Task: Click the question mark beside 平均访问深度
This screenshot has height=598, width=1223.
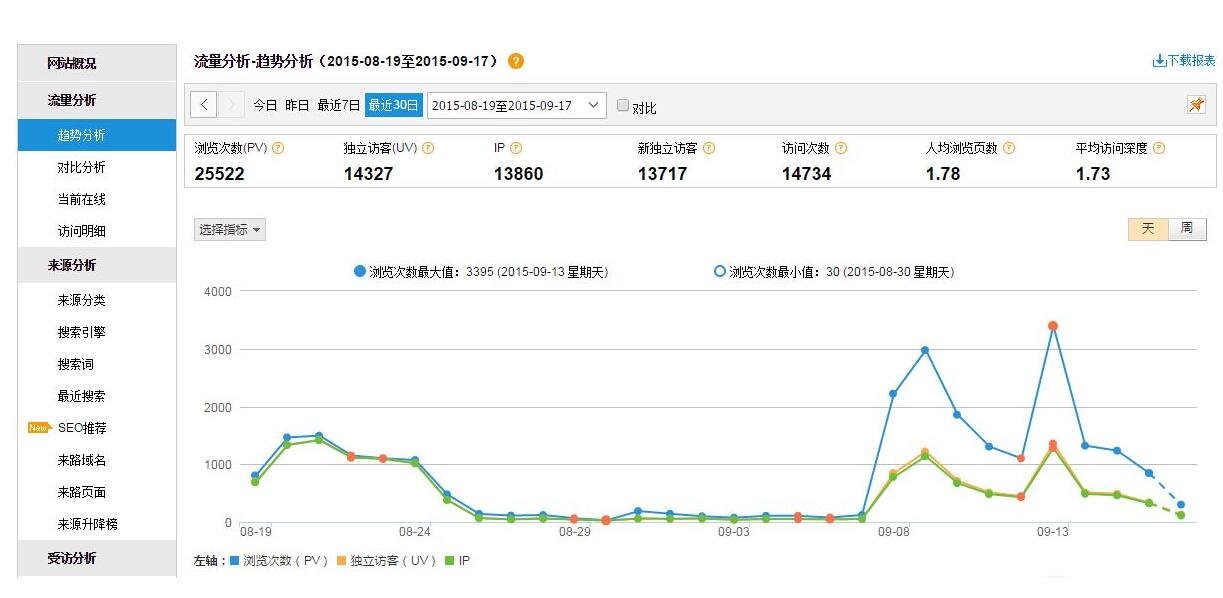Action: click(x=1161, y=147)
